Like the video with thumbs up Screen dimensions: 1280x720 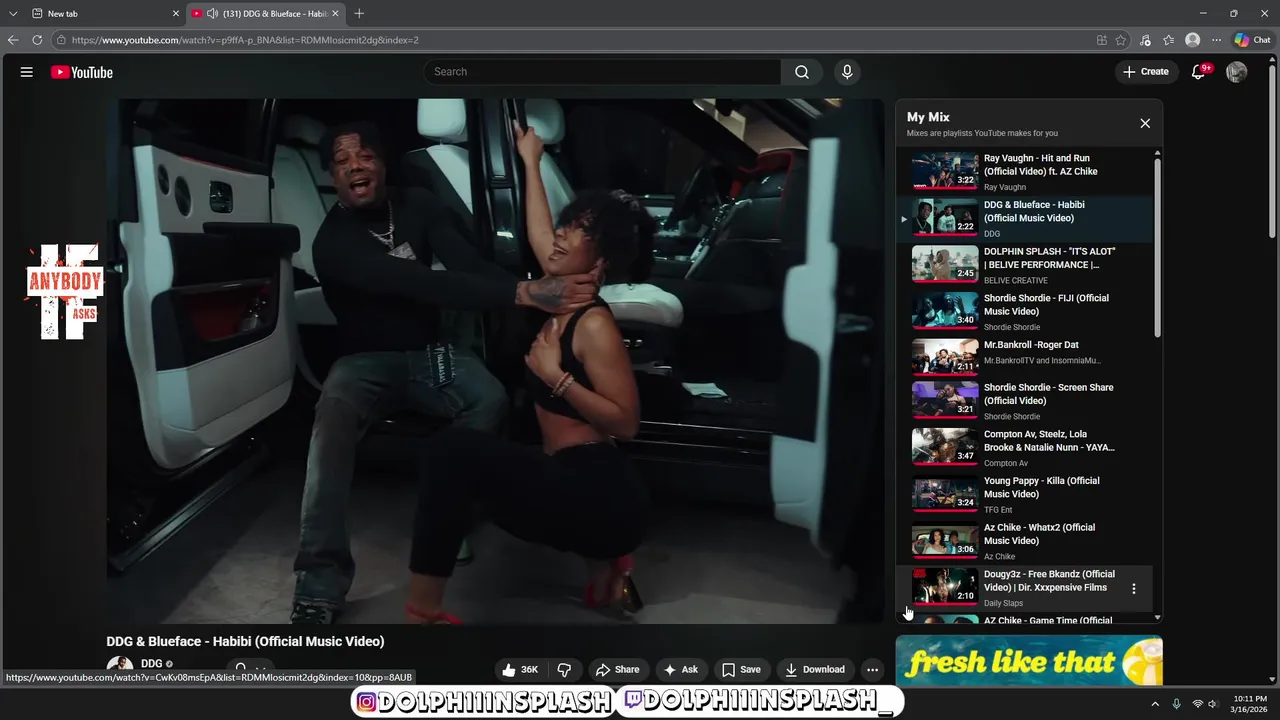pyautogui.click(x=521, y=670)
